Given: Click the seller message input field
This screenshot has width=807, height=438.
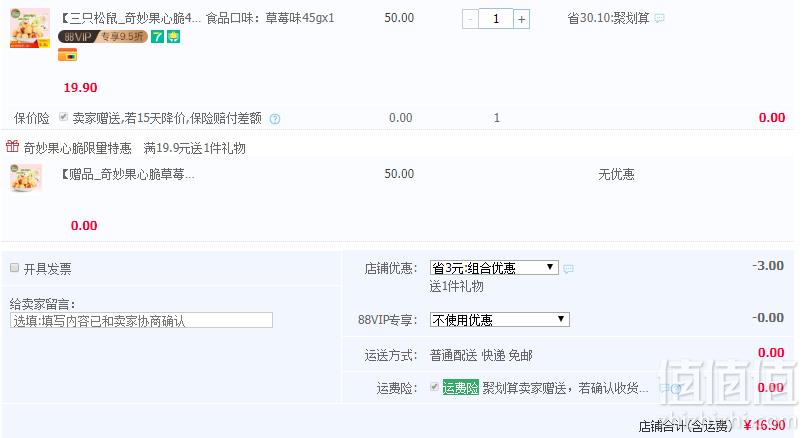Looking at the screenshot, I should pos(141,320).
